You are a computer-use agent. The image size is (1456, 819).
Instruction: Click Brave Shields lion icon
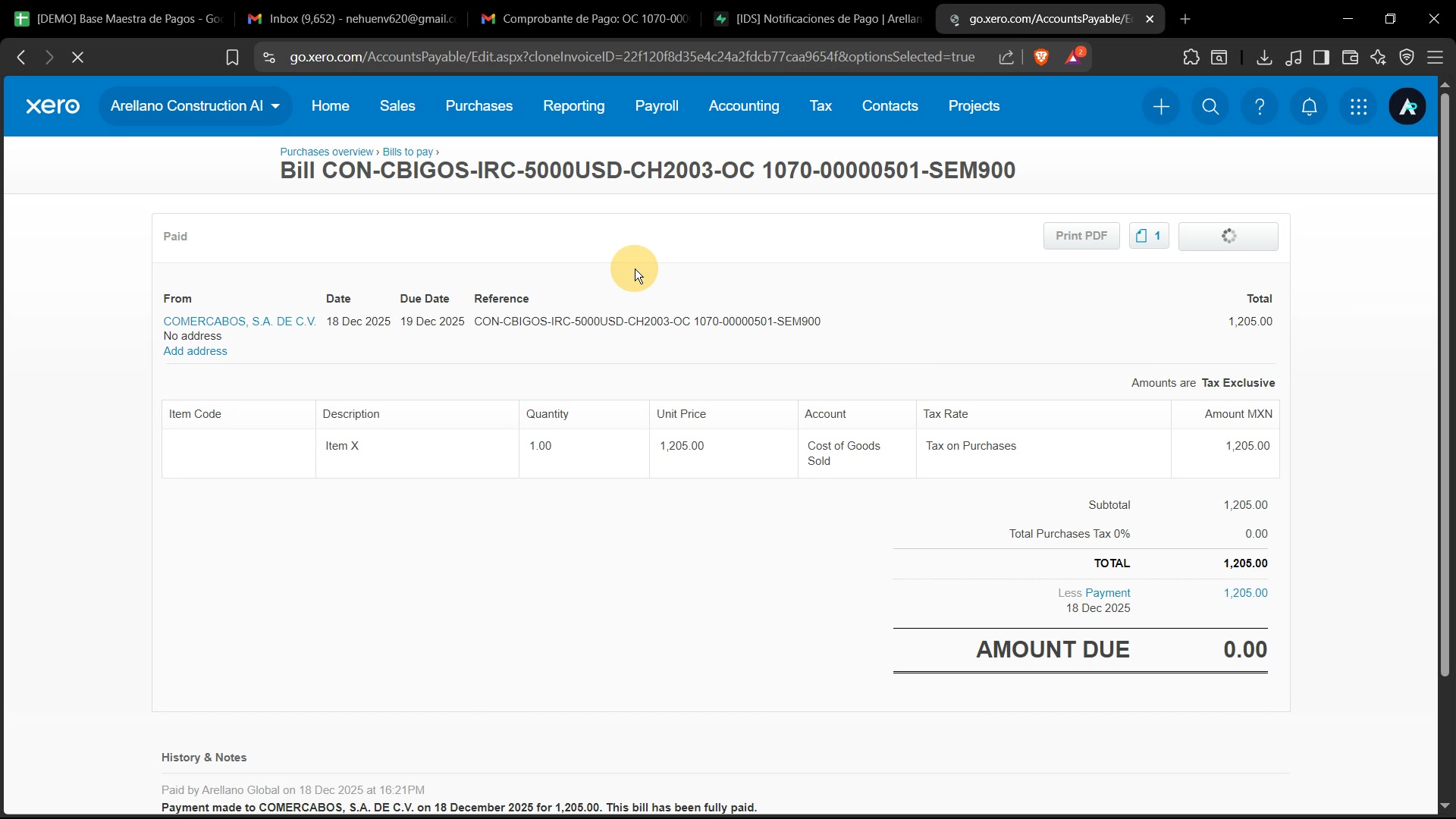point(1041,57)
